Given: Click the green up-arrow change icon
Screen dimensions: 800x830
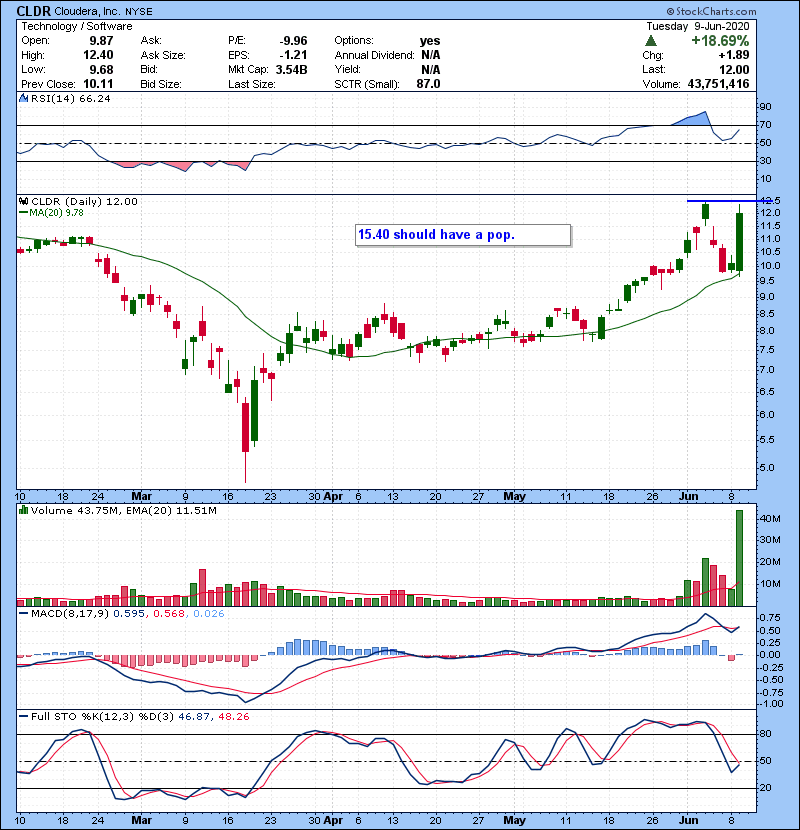Looking at the screenshot, I should pos(651,41).
